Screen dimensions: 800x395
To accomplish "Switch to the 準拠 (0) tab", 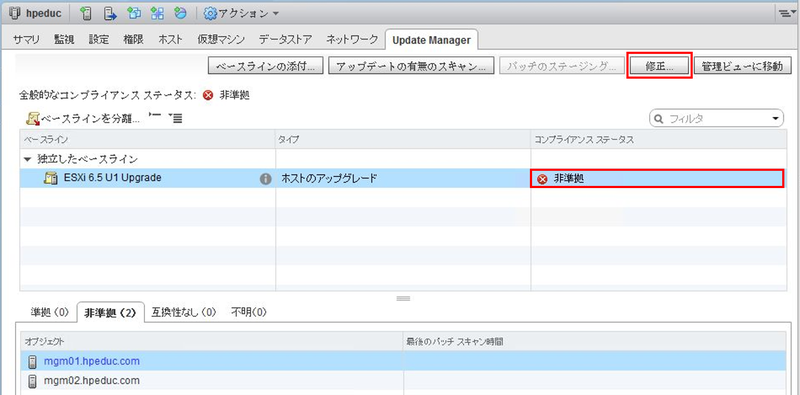I will [x=48, y=311].
